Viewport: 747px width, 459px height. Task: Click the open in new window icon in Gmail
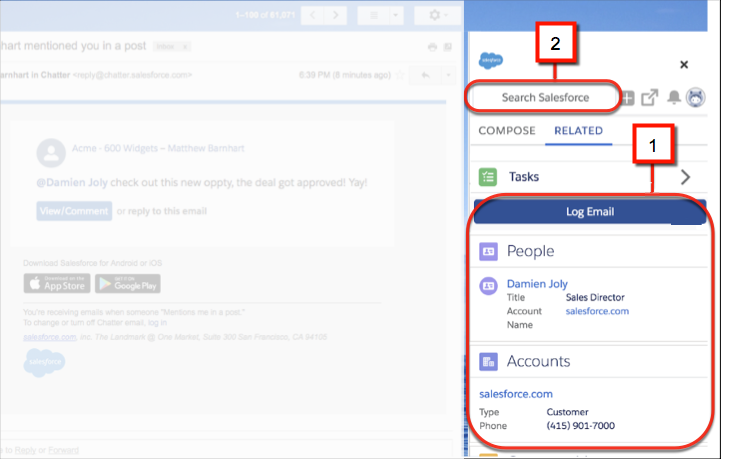tap(448, 47)
